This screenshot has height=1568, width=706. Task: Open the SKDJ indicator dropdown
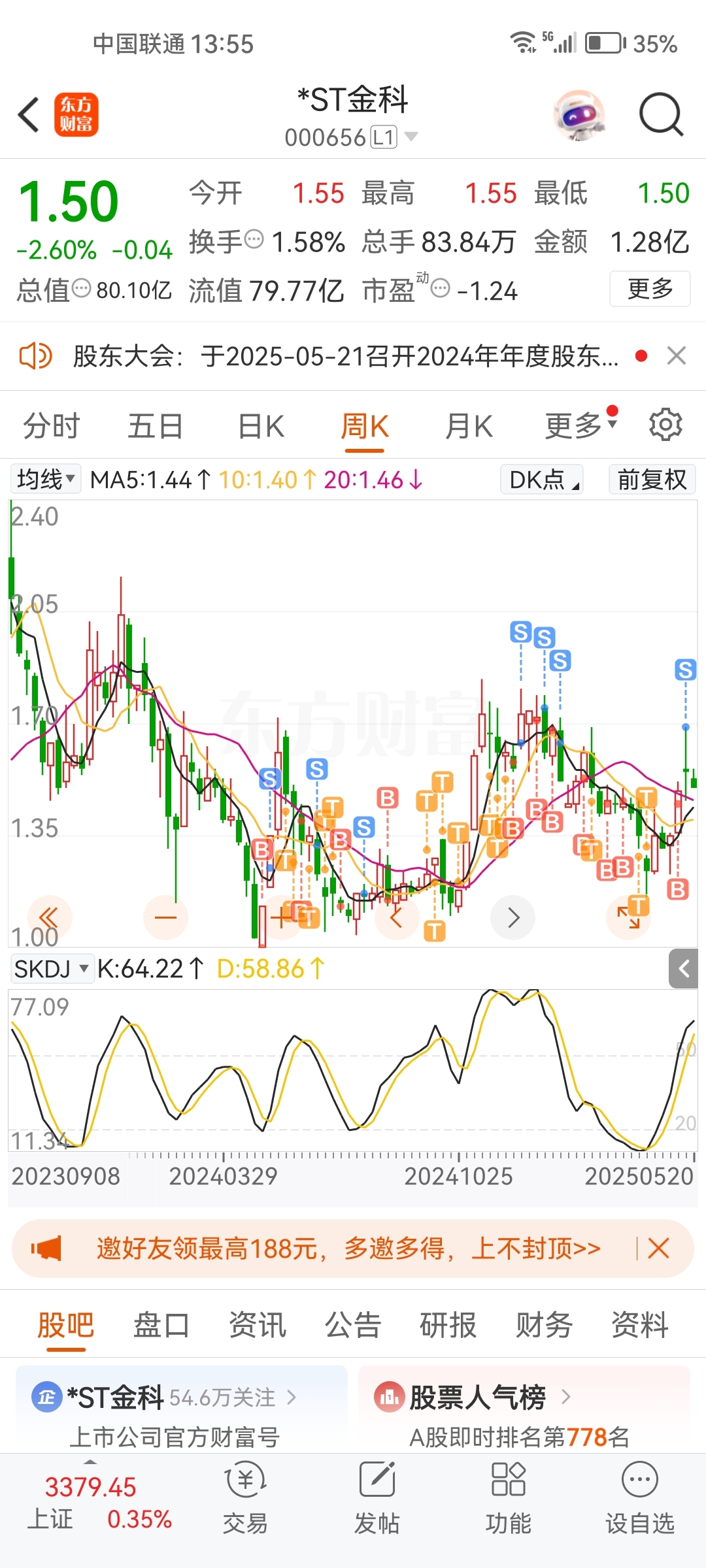51,968
